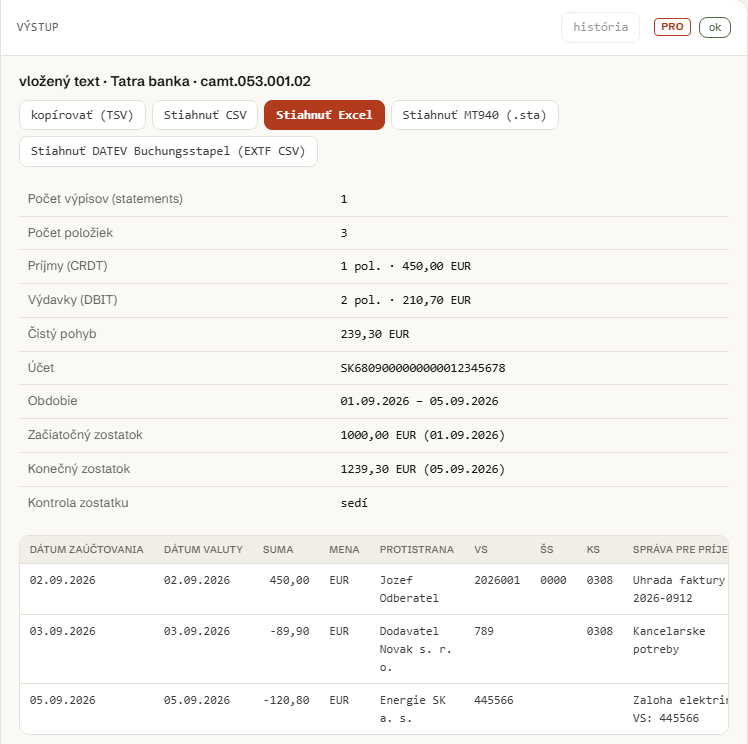The height and width of the screenshot is (744, 748).
Task: Select the amount 450,00
Action: pos(289,580)
